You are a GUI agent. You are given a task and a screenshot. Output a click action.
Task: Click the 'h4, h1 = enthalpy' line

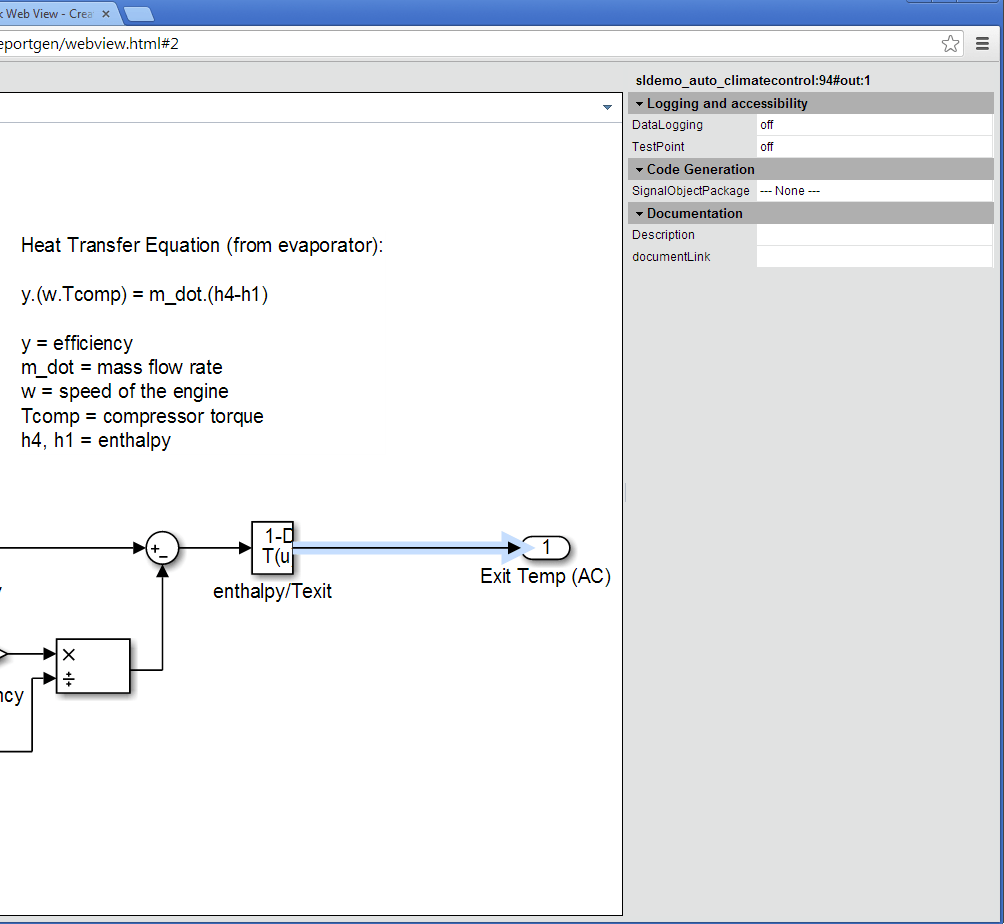pyautogui.click(x=96, y=441)
